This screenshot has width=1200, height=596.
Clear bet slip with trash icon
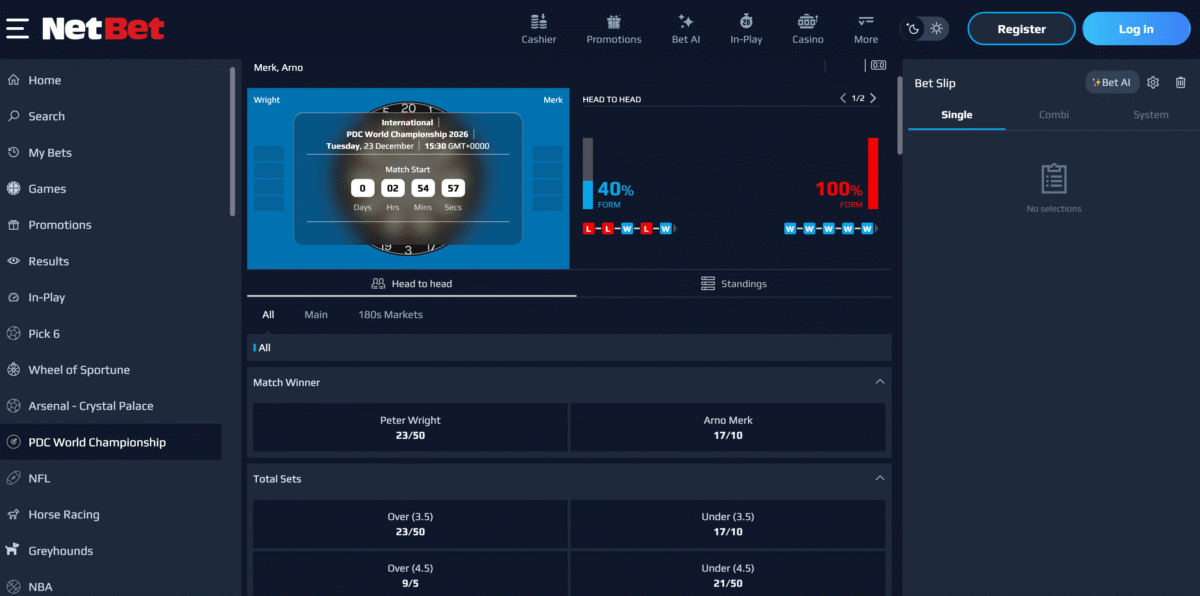pyautogui.click(x=1181, y=83)
